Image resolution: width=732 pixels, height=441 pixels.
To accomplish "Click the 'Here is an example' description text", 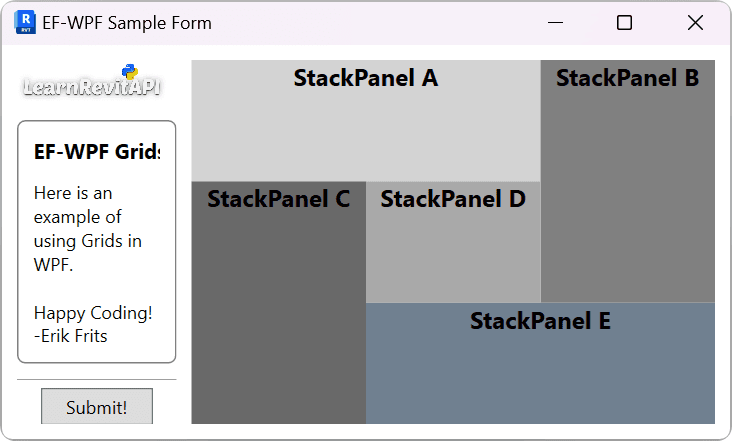I will coord(88,229).
